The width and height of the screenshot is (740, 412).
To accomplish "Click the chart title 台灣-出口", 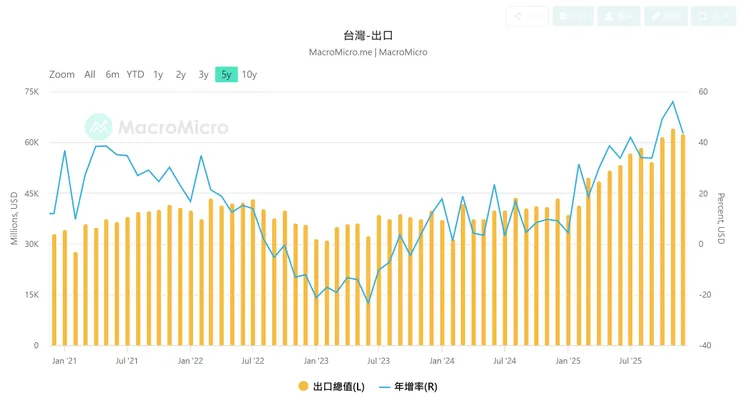I will [368, 35].
